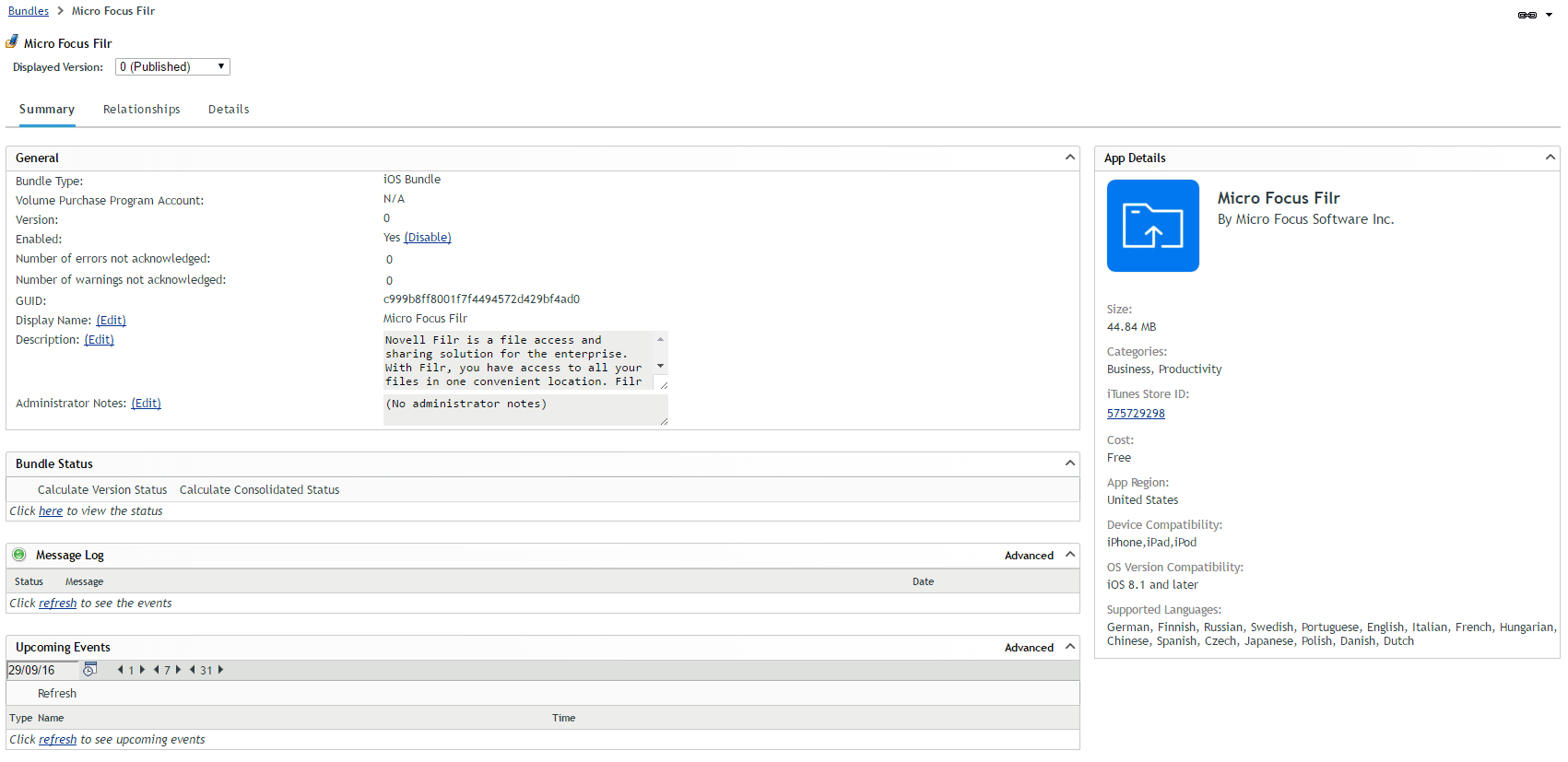Click 'By Micro Focus Software Inc.' text

click(1305, 219)
